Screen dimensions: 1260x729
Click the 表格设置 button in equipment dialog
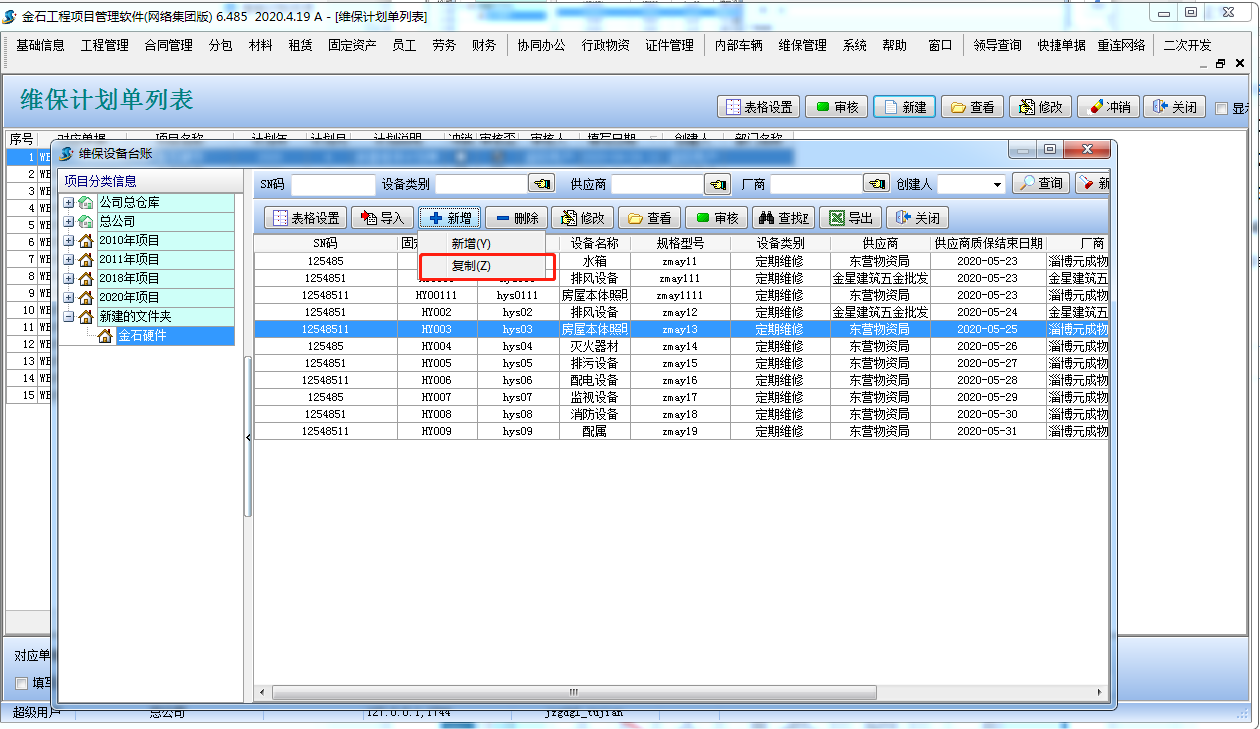click(305, 218)
